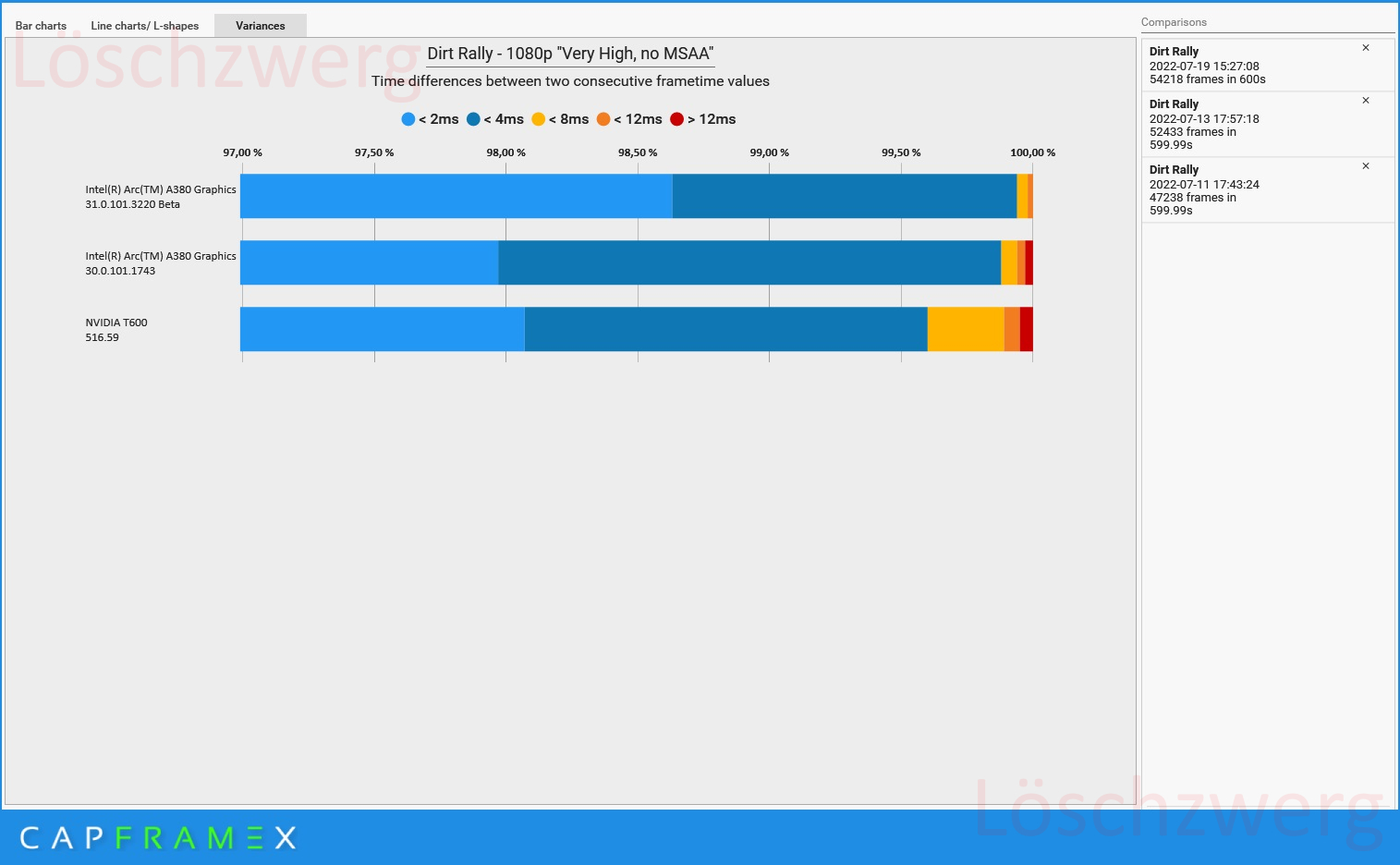Click the light blue NVIDIA T600 bar segment

[x=383, y=329]
